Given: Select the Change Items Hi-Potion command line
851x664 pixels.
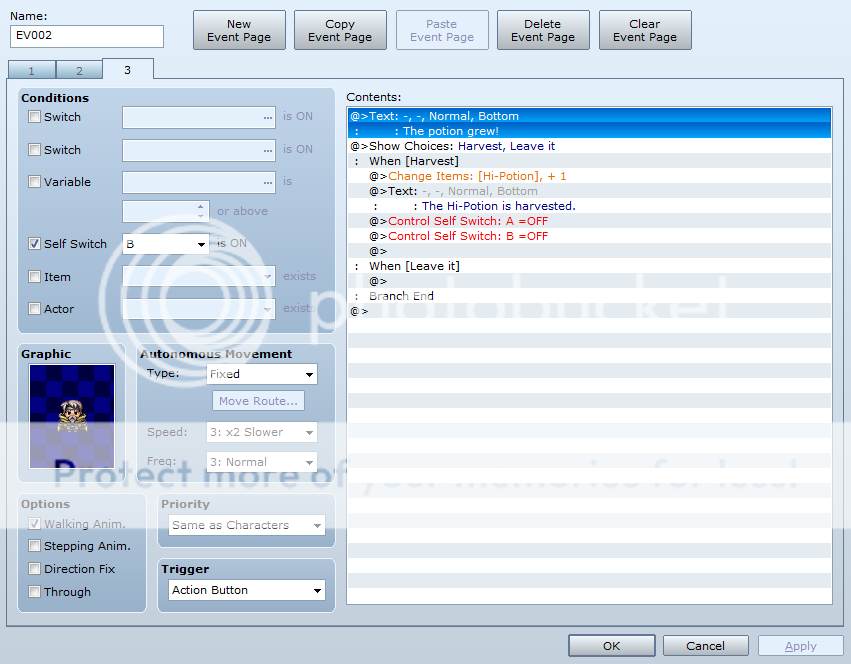Looking at the screenshot, I should [x=478, y=176].
